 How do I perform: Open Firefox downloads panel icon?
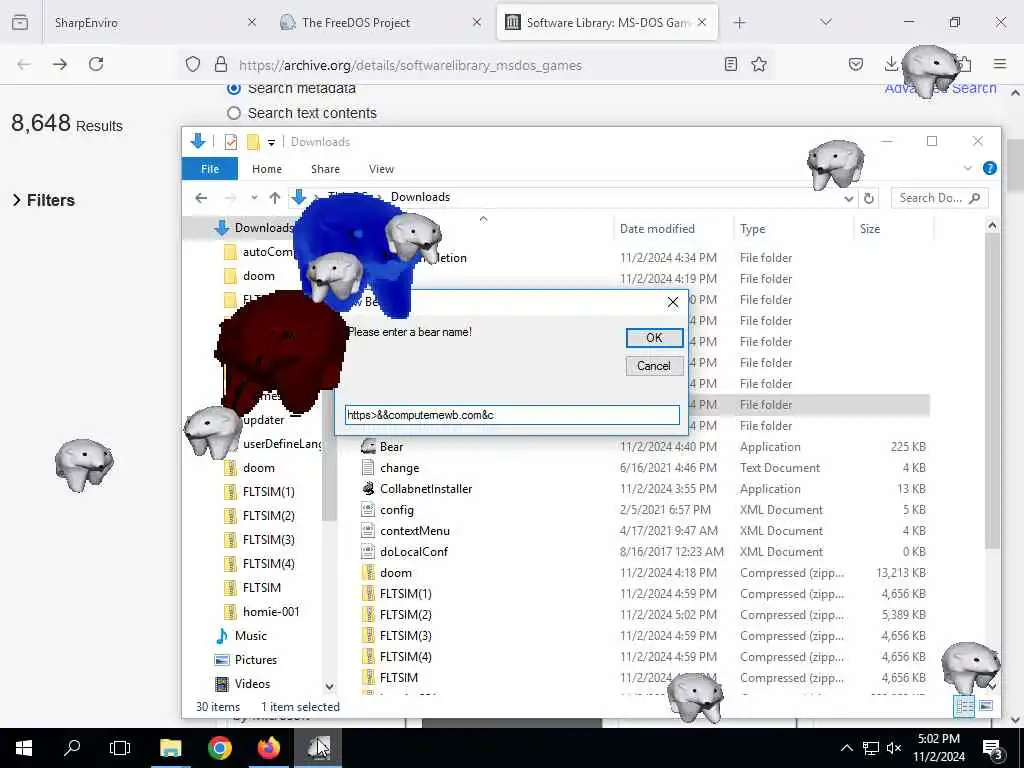(x=891, y=64)
